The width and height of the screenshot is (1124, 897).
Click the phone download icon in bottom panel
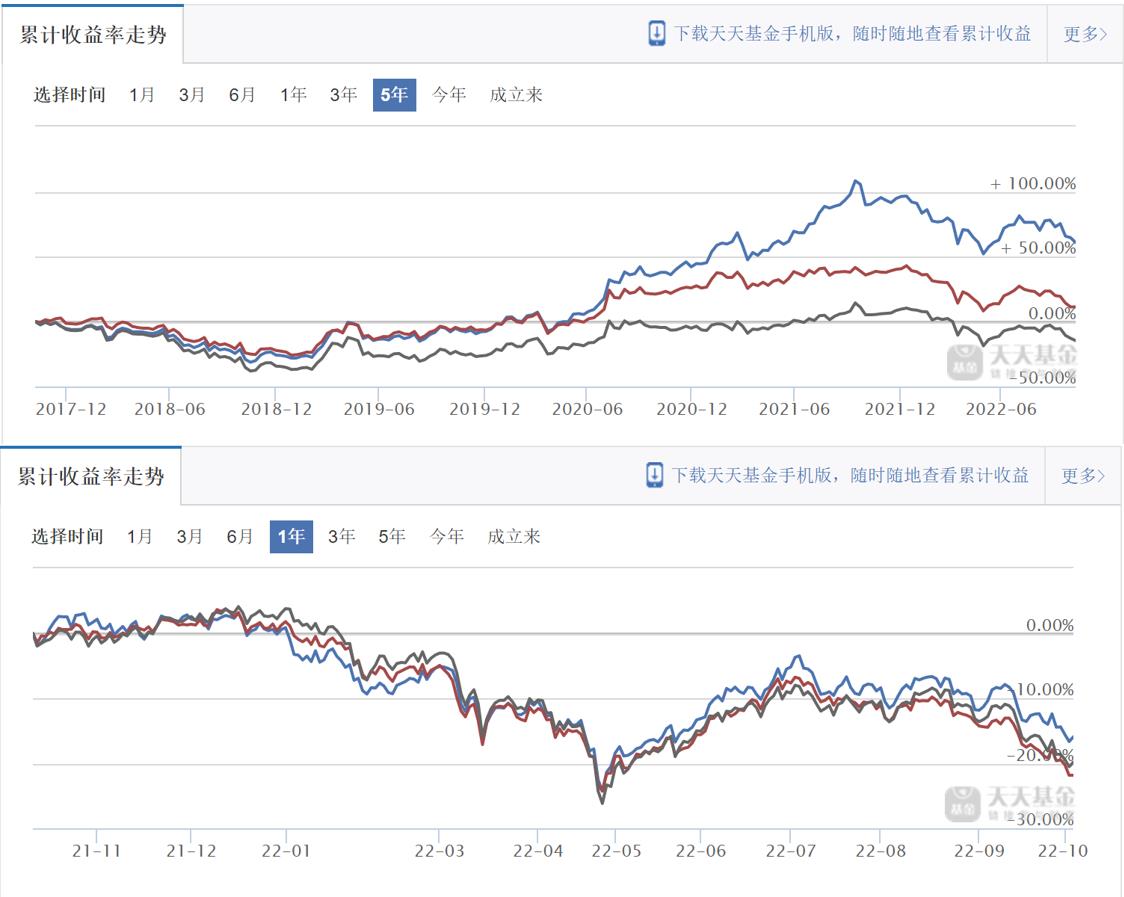point(655,475)
